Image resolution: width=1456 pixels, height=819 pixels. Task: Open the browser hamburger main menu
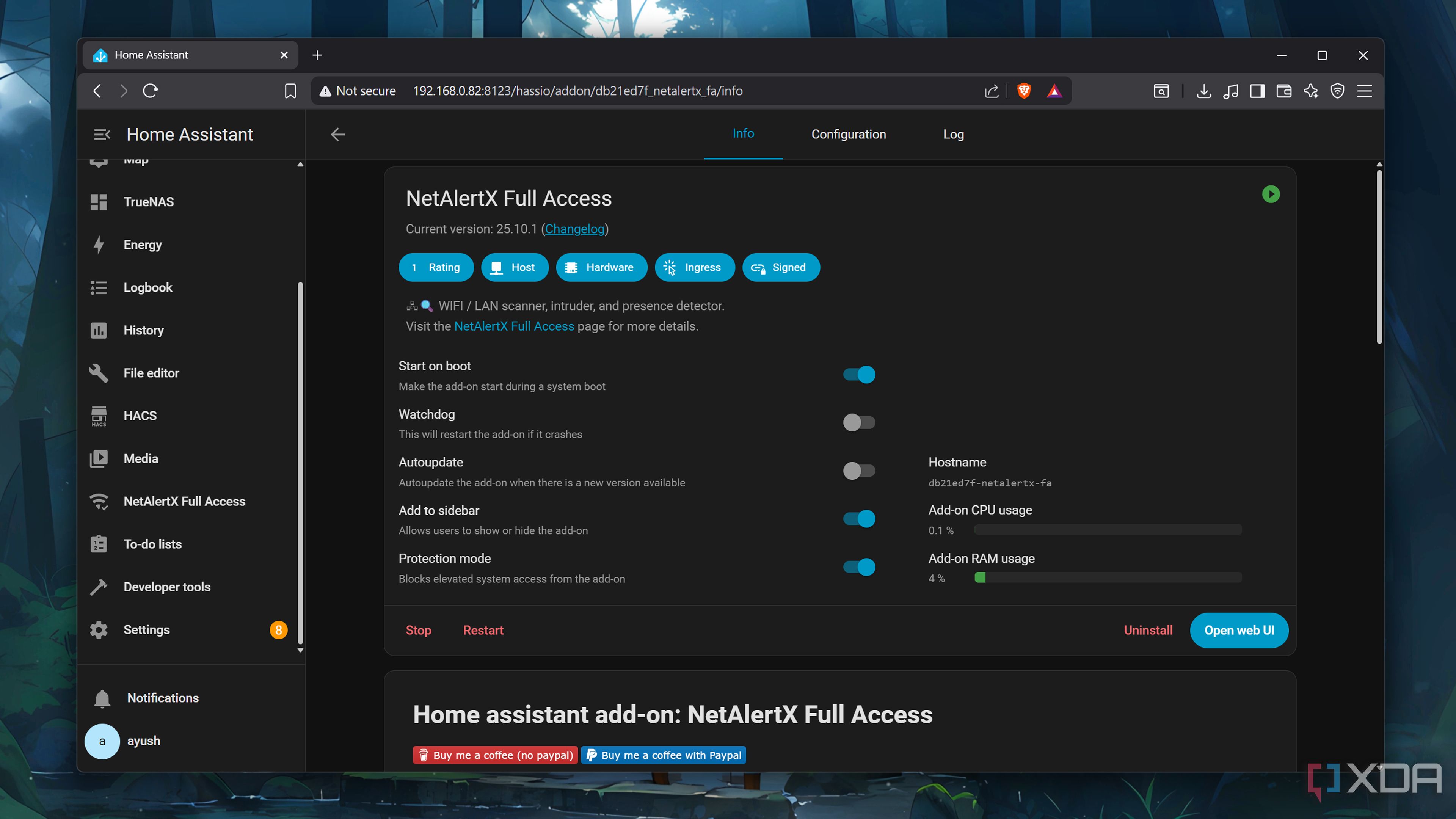click(x=1365, y=91)
